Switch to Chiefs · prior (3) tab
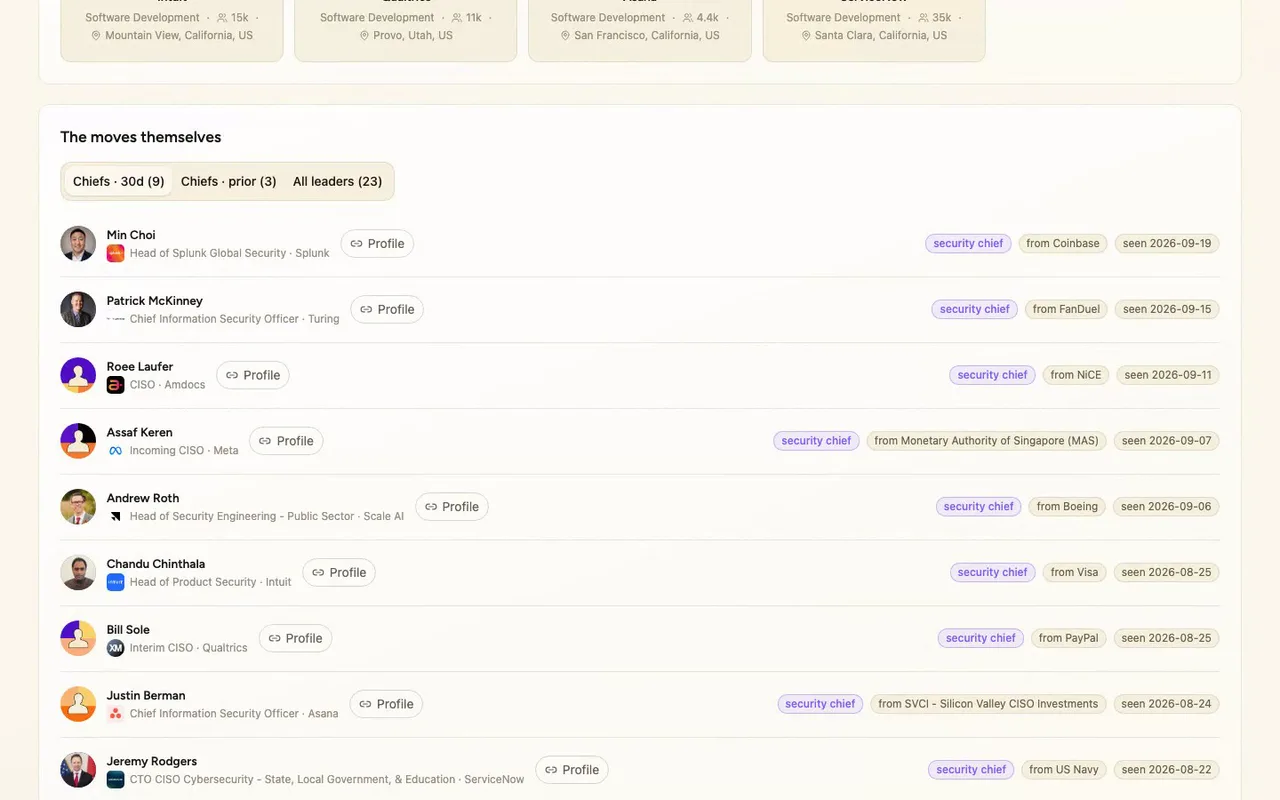 [x=229, y=181]
